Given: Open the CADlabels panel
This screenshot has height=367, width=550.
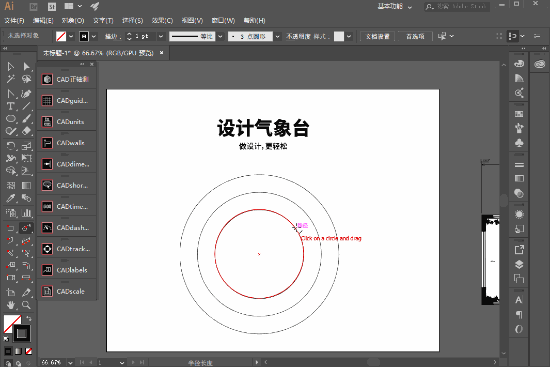Looking at the screenshot, I should coord(67,270).
